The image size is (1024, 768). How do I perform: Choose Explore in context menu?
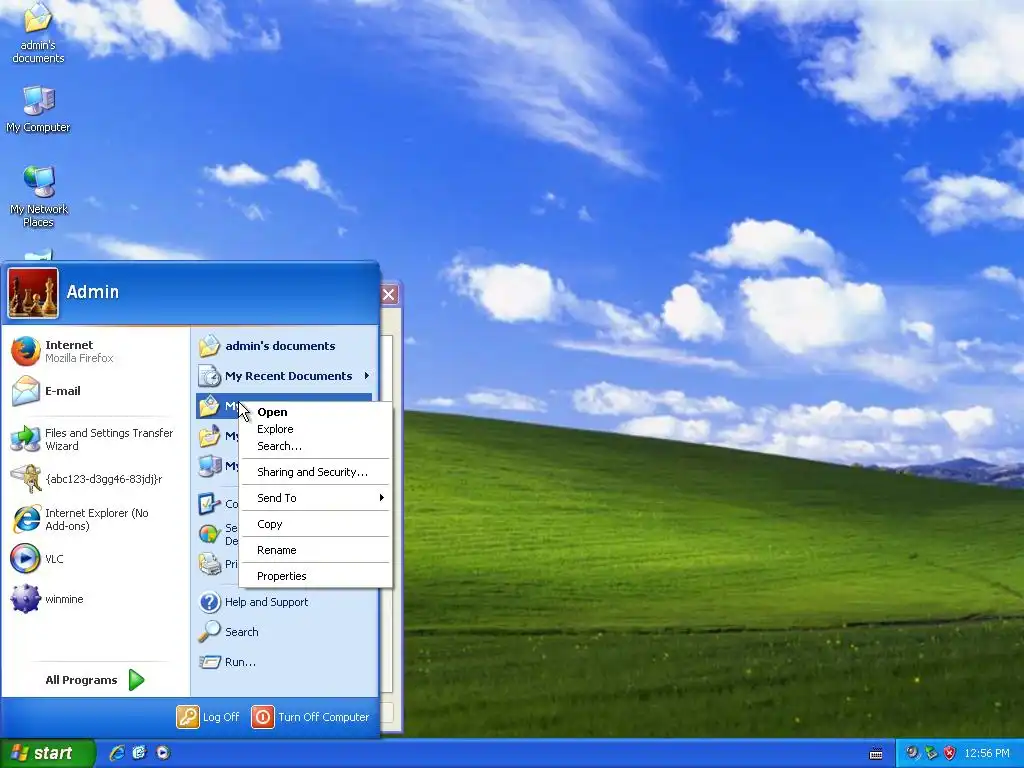click(x=315, y=429)
